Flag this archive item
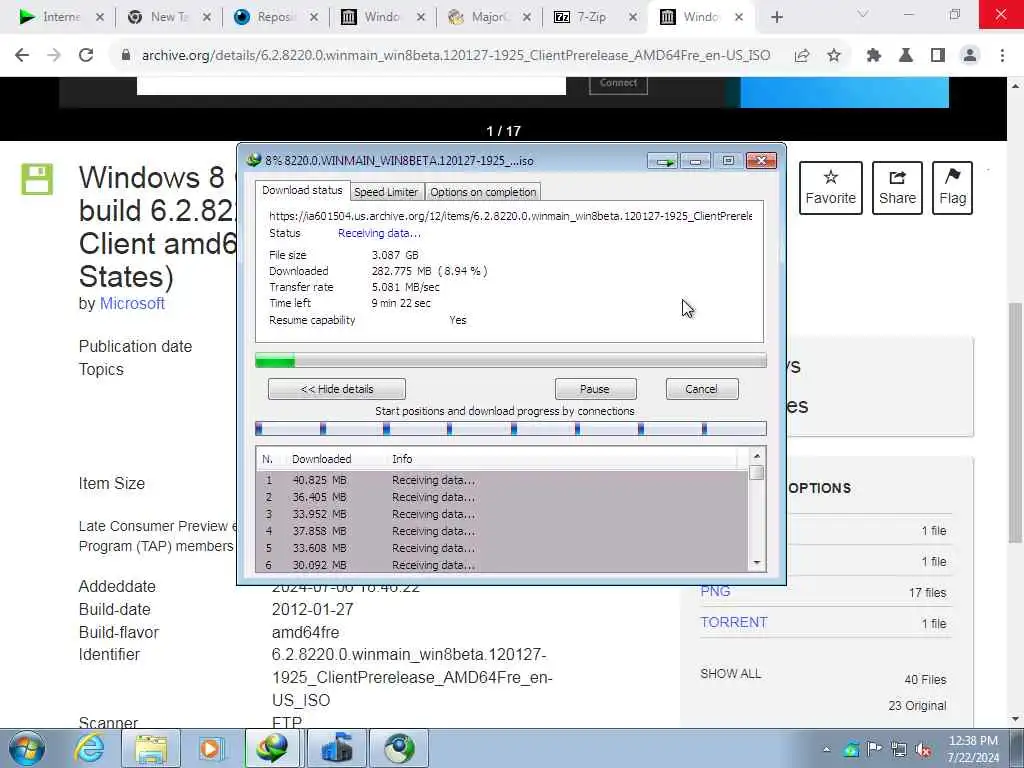 click(952, 188)
